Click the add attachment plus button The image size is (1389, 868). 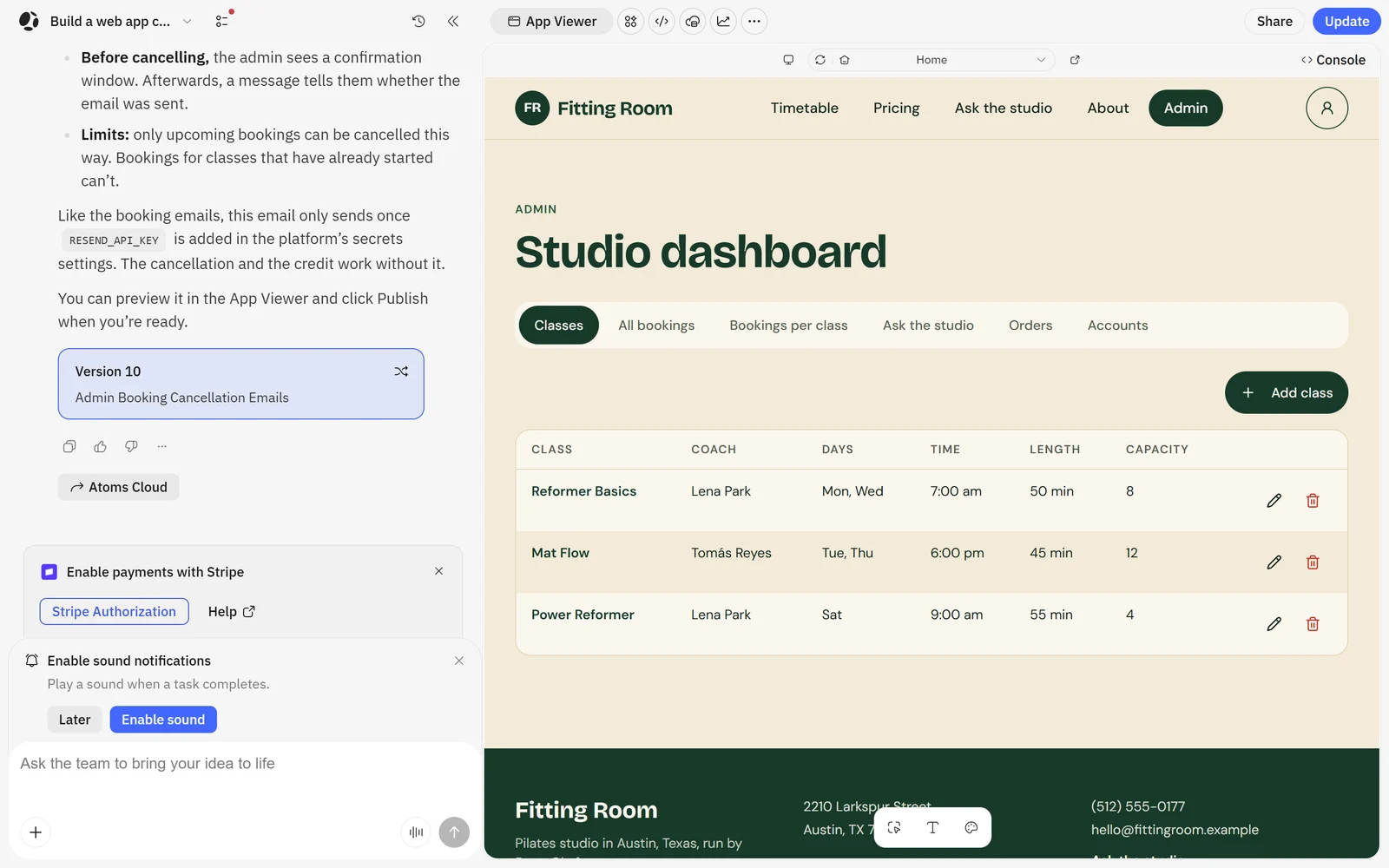(36, 832)
